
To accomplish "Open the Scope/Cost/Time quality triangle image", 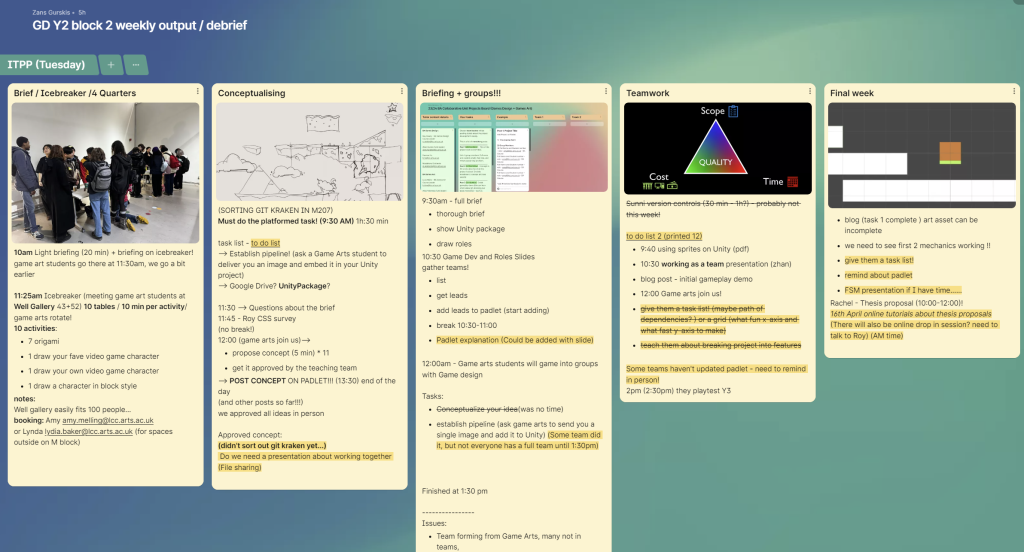I will (x=715, y=148).
